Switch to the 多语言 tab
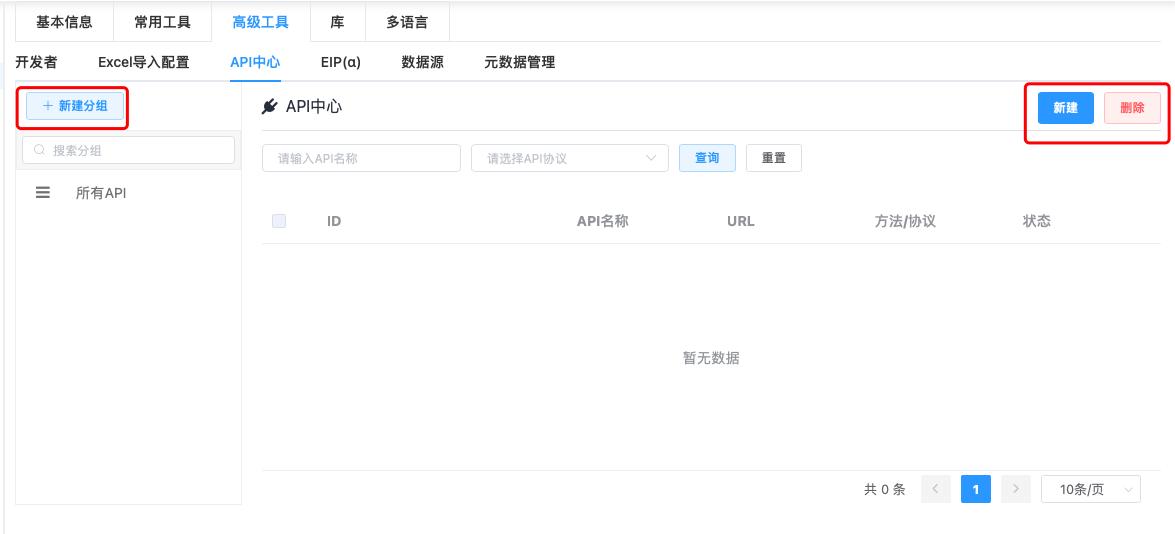 pyautogui.click(x=407, y=22)
